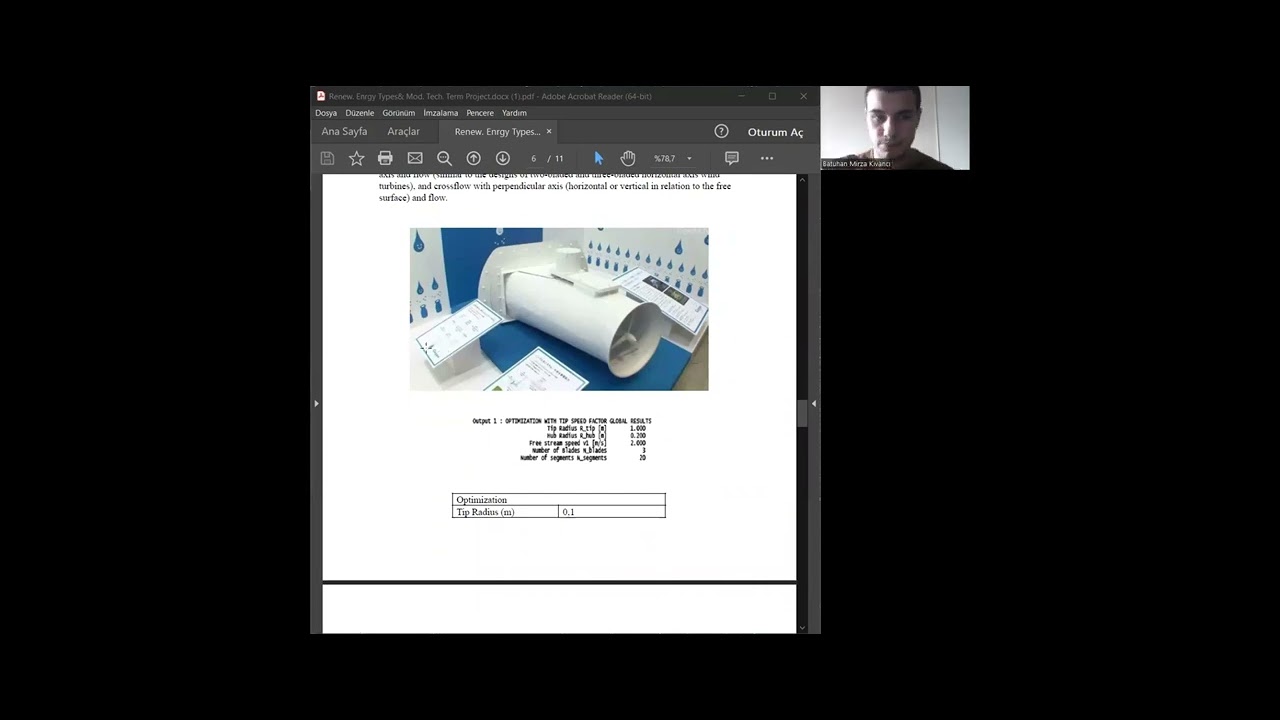Click the Acrobat PDF icon in title bar
The width and height of the screenshot is (1280, 720).
(321, 96)
